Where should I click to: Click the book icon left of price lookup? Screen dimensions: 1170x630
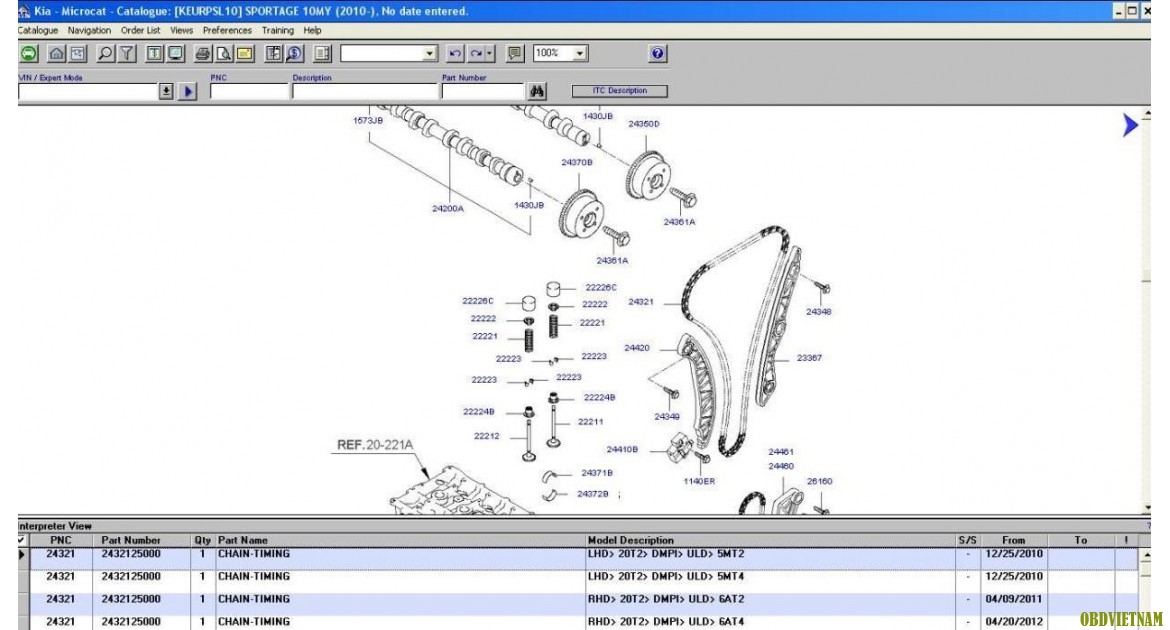[x=273, y=54]
